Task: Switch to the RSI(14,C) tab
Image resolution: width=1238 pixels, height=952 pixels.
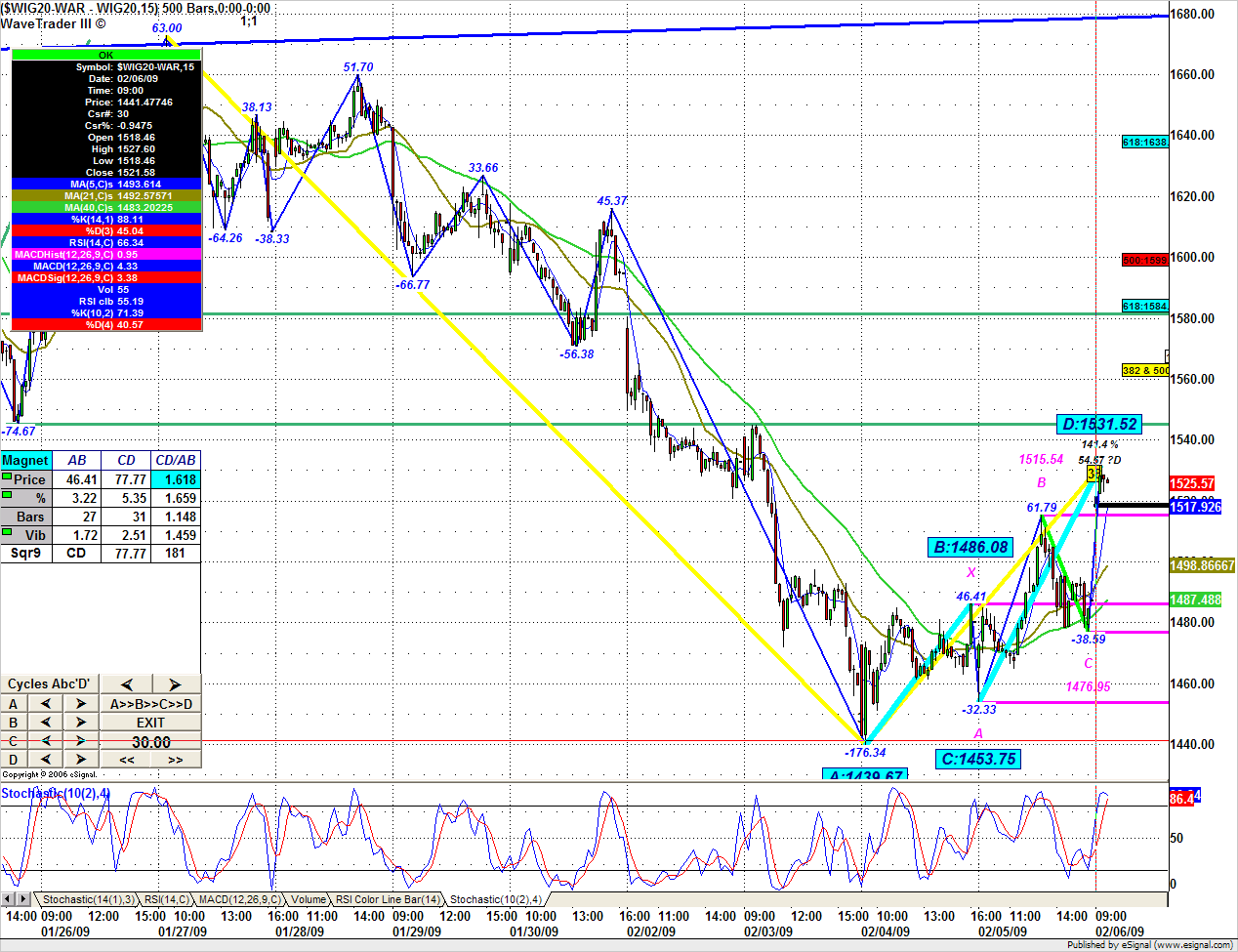Action: coord(166,899)
